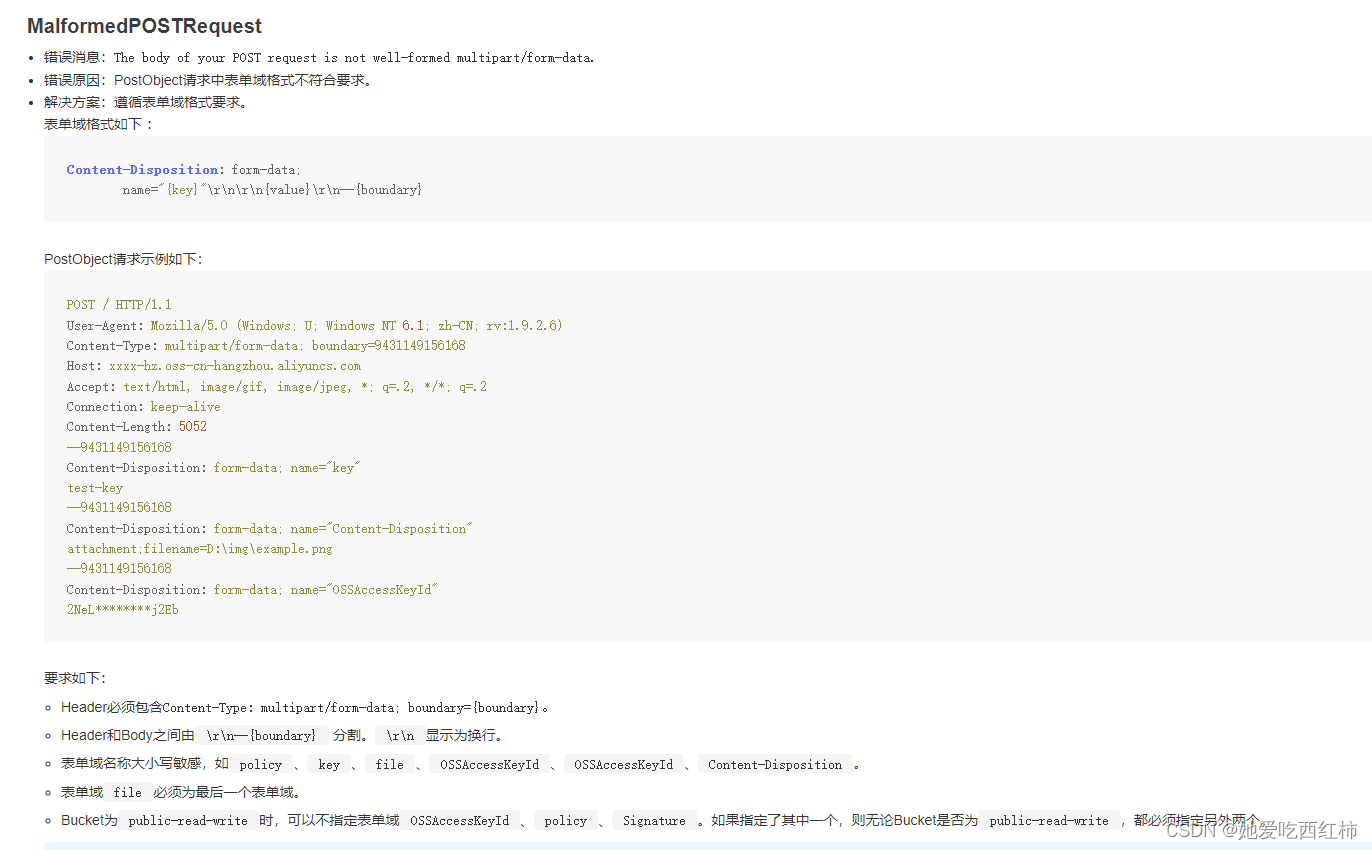The height and width of the screenshot is (850, 1372).
Task: Click the 'file' chip in '必须为最后一个表单域' line
Action: 128,792
